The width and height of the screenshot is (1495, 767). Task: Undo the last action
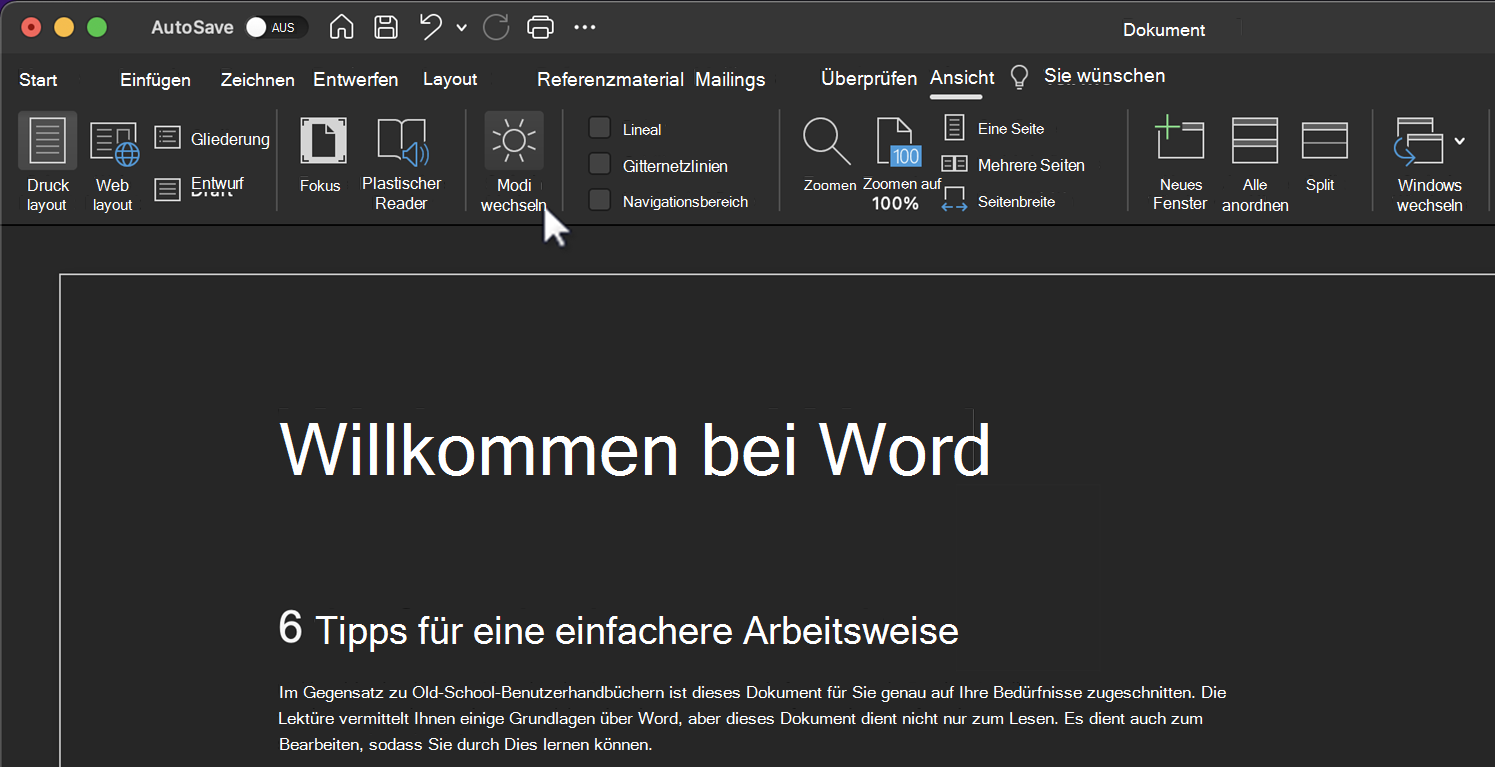(431, 27)
